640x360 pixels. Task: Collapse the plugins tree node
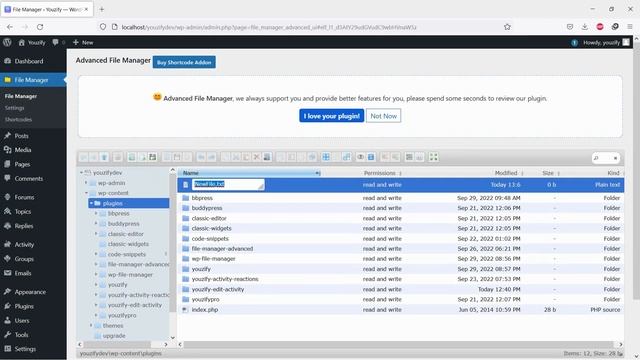91,203
